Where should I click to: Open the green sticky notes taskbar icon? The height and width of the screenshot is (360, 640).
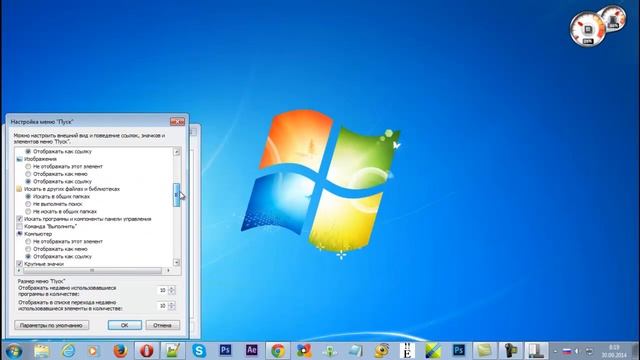coord(484,351)
